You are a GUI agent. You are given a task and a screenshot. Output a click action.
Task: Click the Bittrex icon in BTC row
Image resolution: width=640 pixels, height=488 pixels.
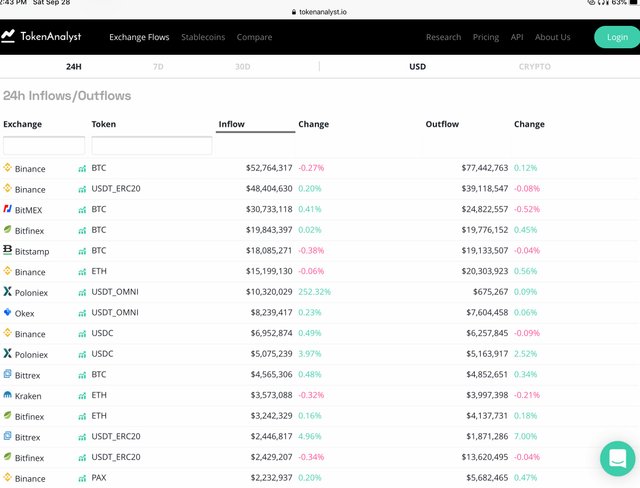tap(8, 375)
